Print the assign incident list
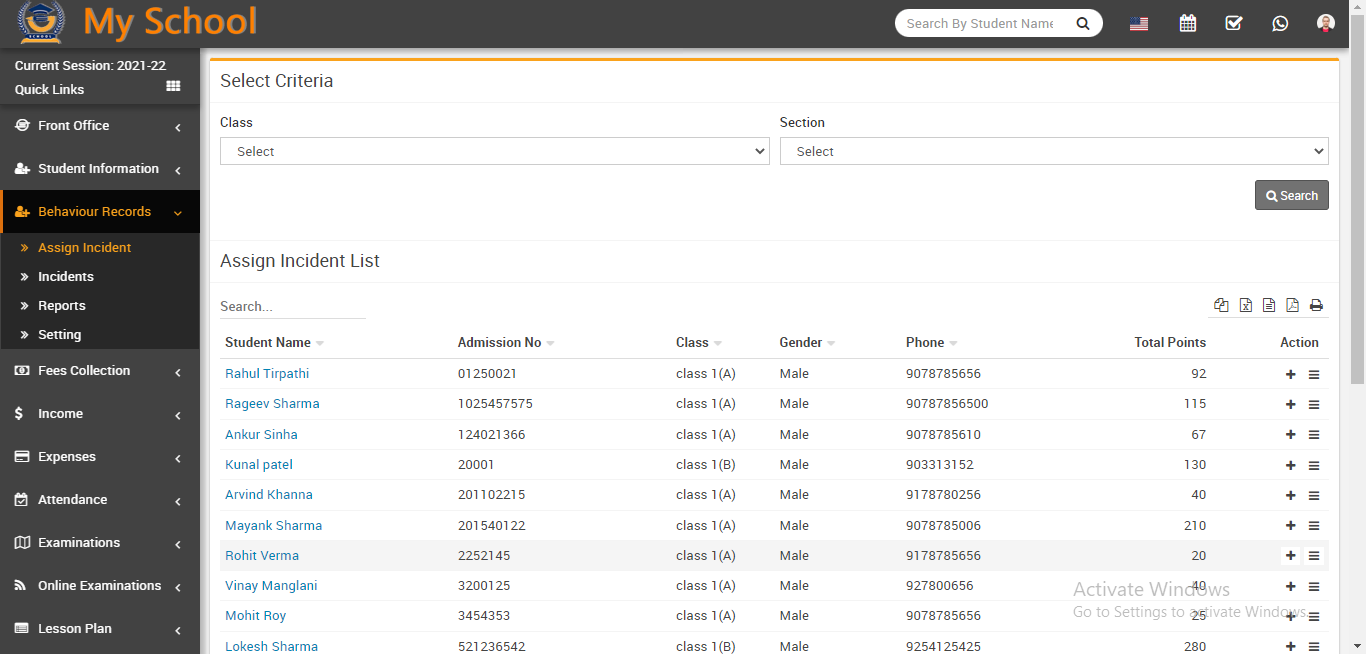Screen dimensions: 1366x654 tap(1316, 306)
